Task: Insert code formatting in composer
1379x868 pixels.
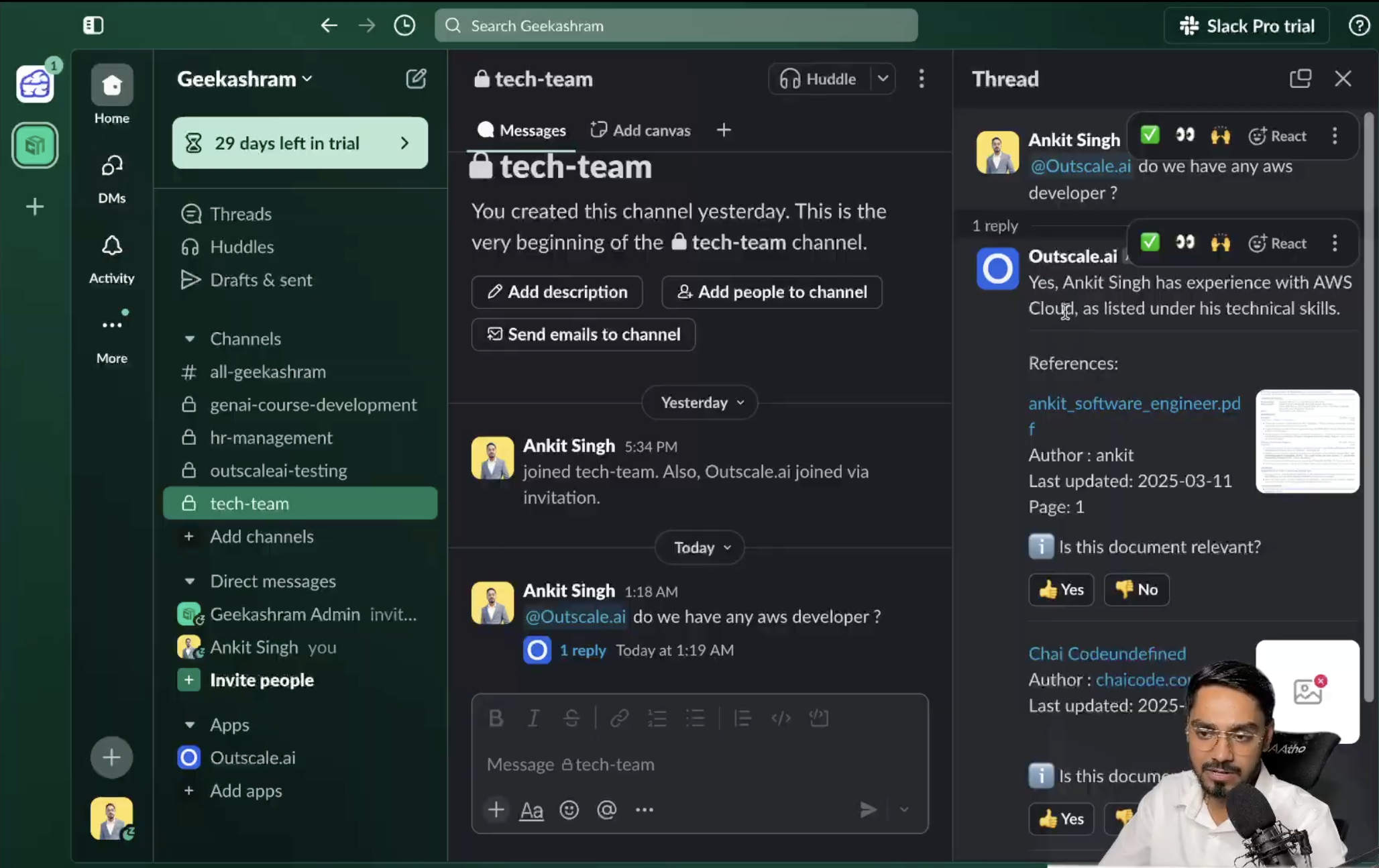Action: tap(781, 718)
